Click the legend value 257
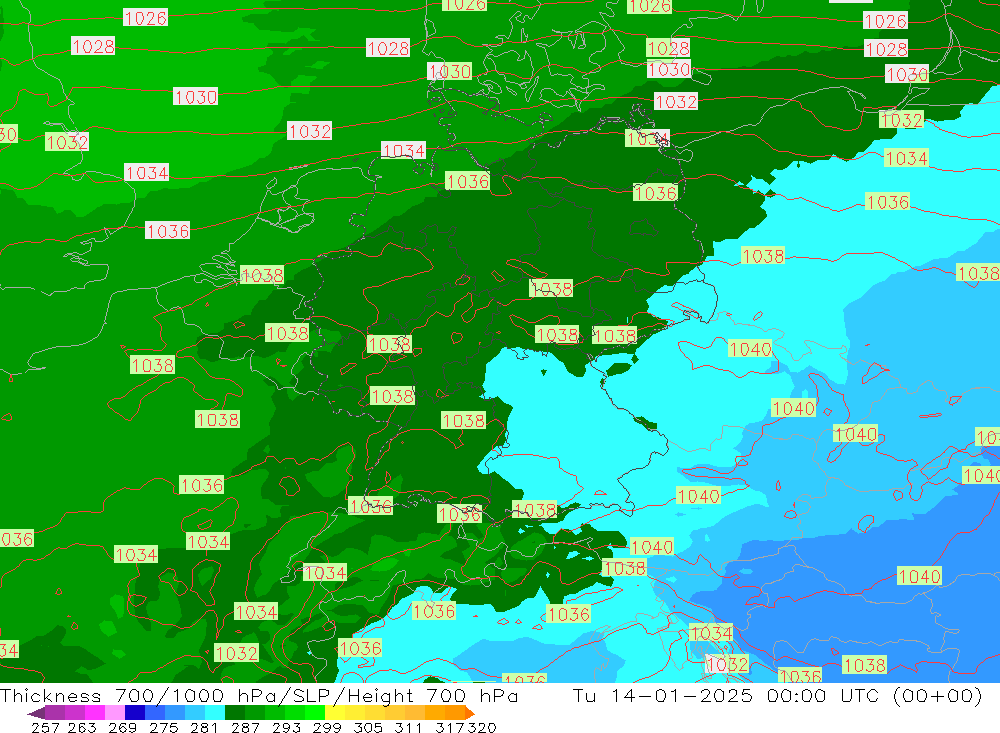 pos(45,728)
